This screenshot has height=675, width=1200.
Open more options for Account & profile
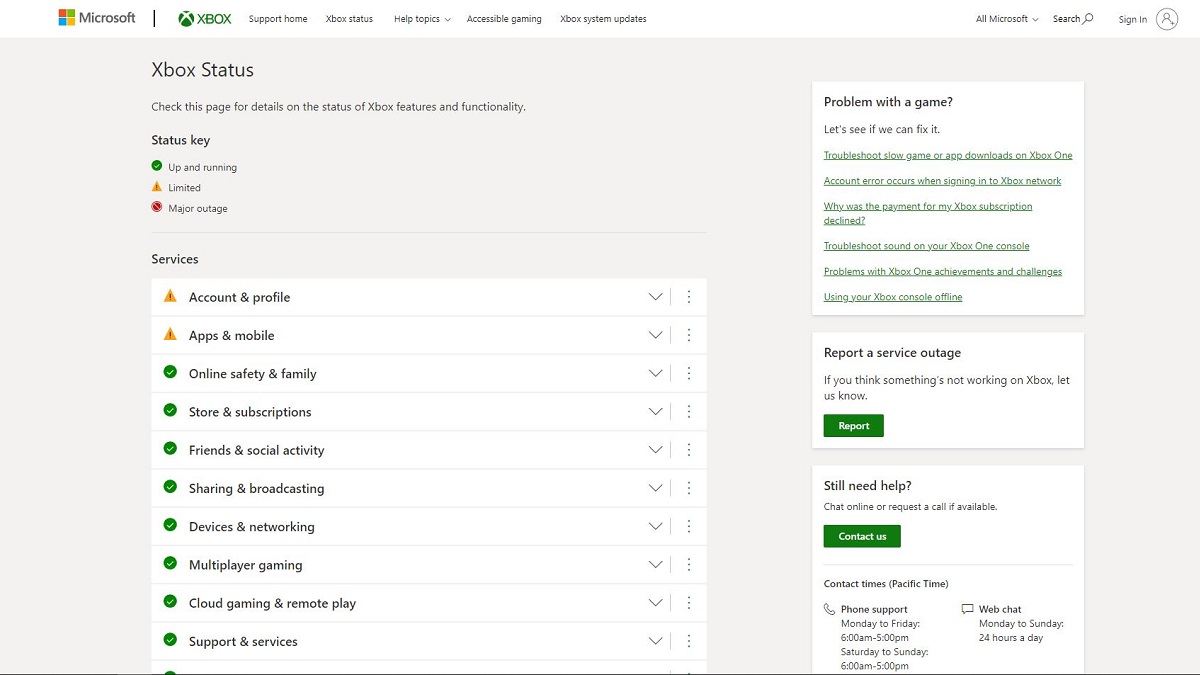click(x=689, y=297)
